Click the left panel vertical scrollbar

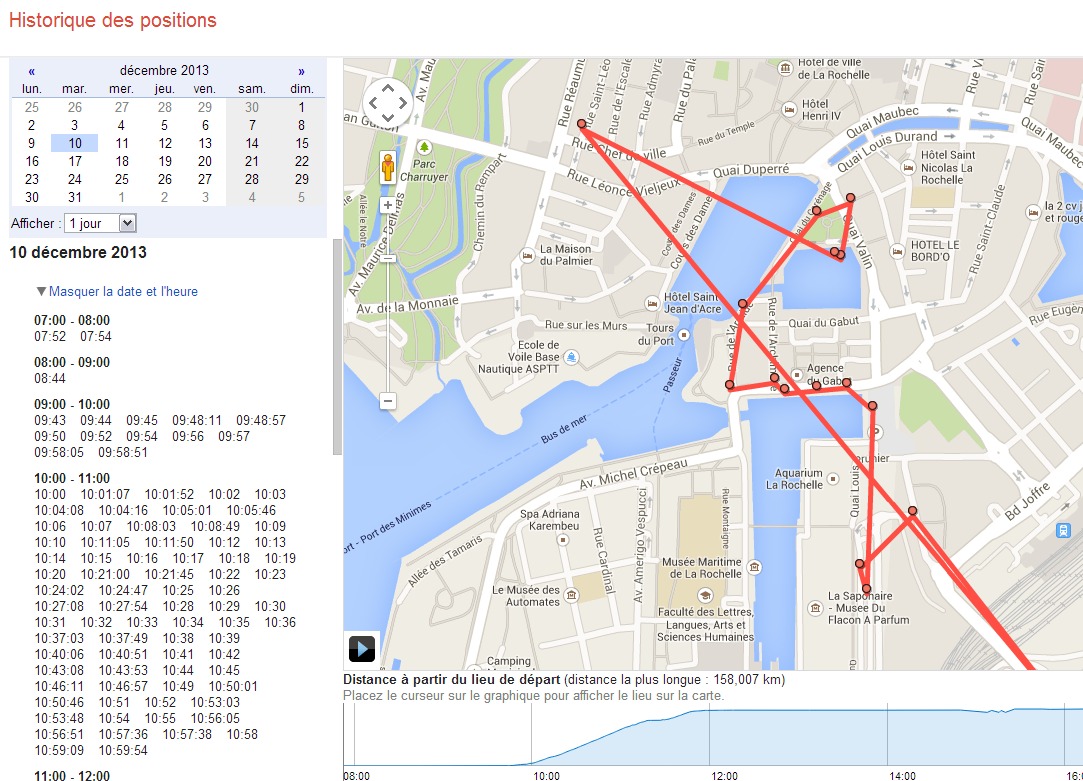(337, 347)
